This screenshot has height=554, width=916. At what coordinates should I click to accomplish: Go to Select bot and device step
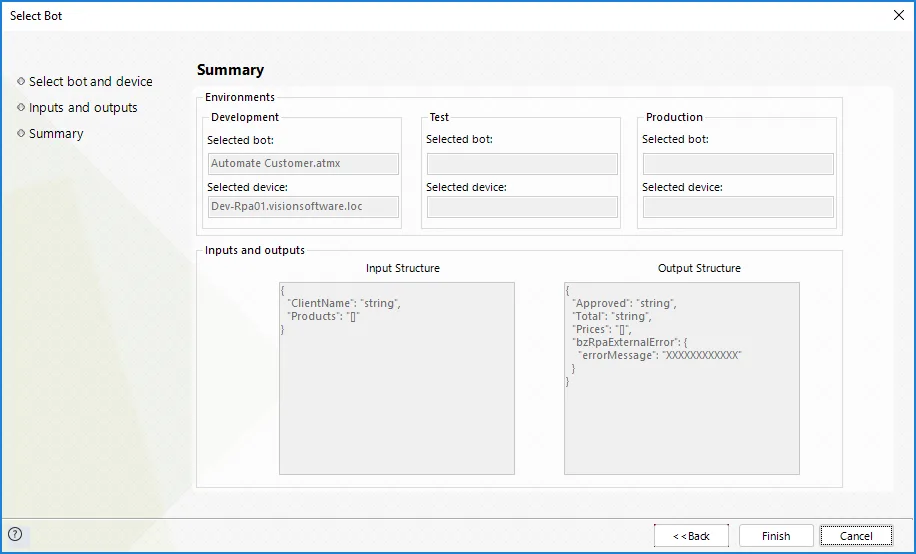pos(91,81)
